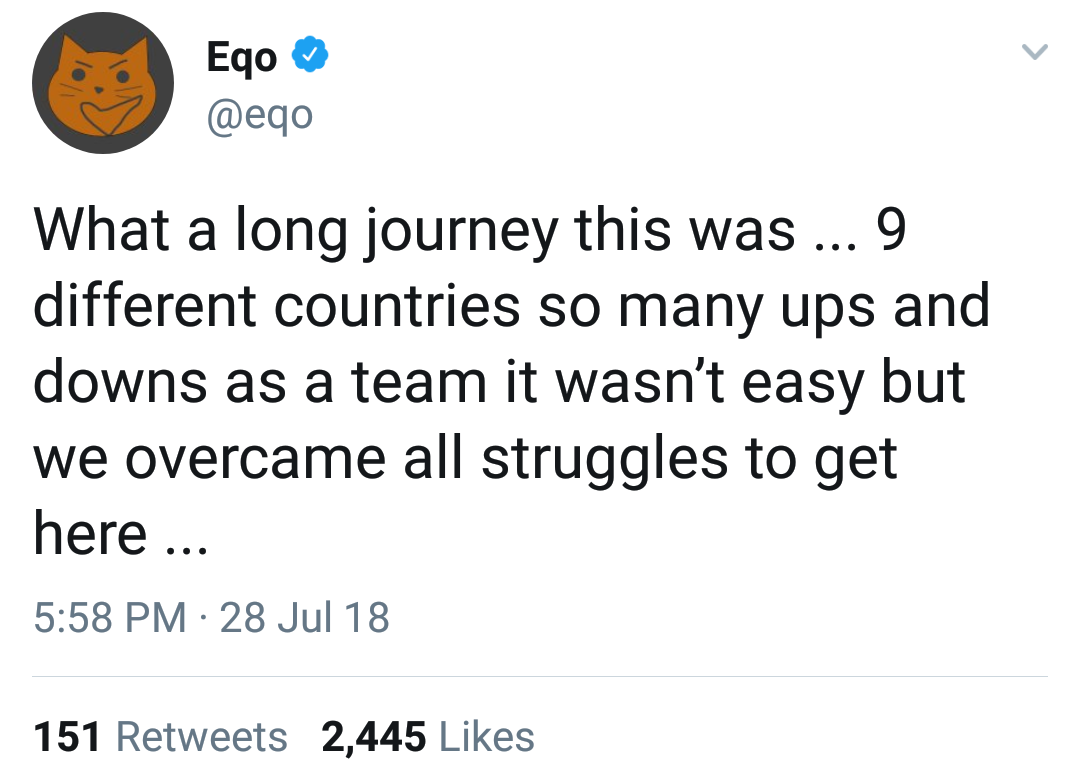
Task: Click the number 9 in the tweet
Action: point(889,232)
